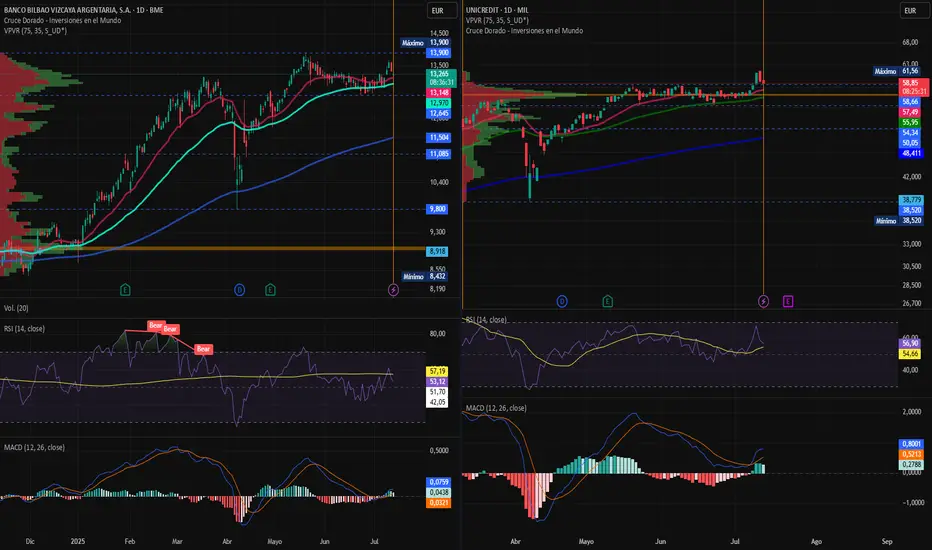The height and width of the screenshot is (550, 932).
Task: Open the green earnings E icon on UniCredit chart
Action: pyautogui.click(x=607, y=301)
